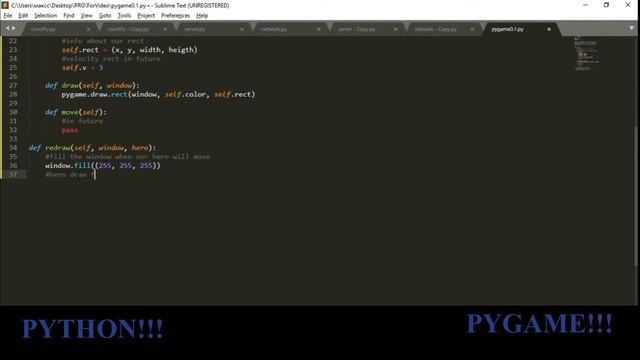Click the tab scroll left arrow
This screenshot has width=640, height=360.
[x=7, y=29]
